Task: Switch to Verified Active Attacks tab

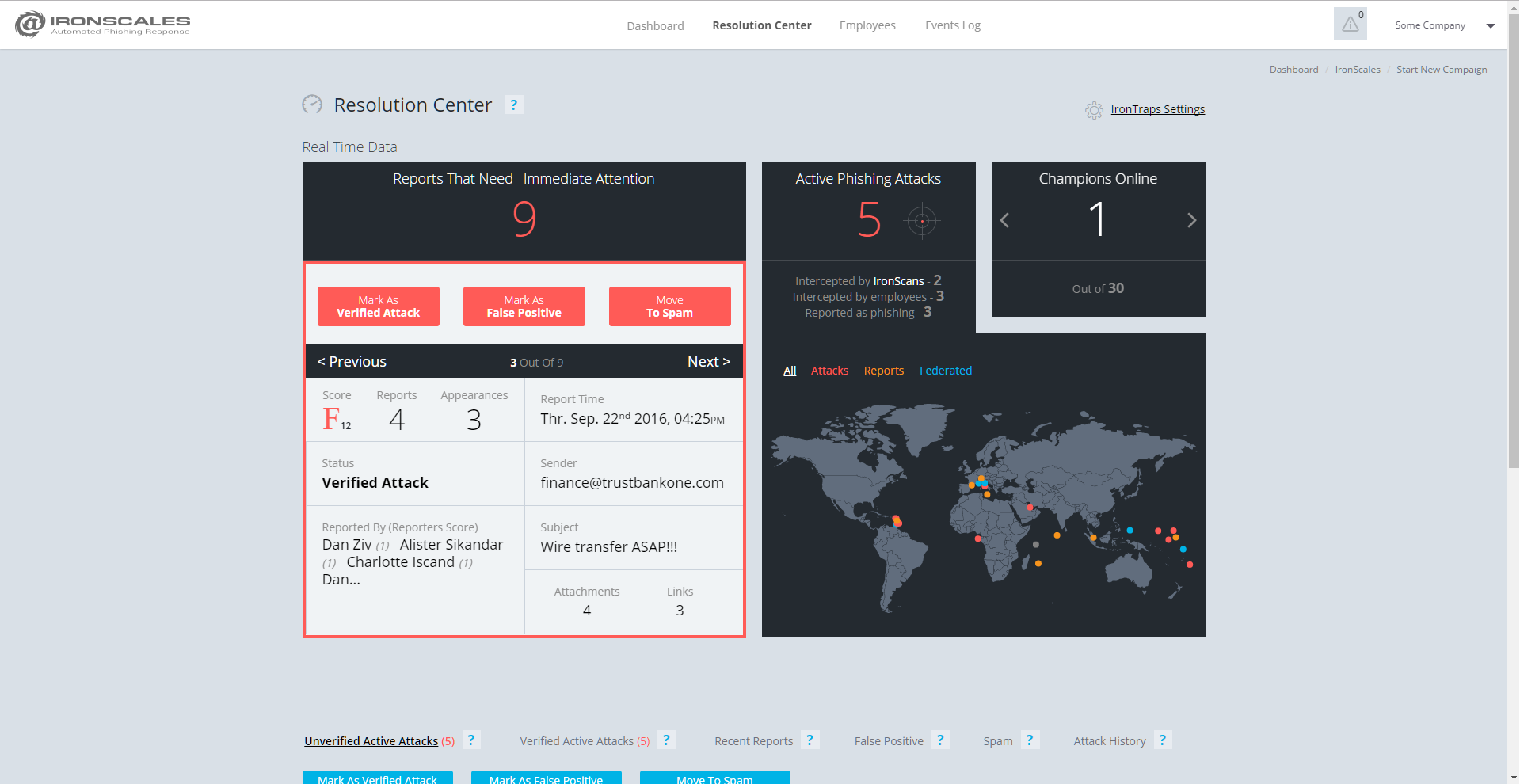Action: [584, 741]
